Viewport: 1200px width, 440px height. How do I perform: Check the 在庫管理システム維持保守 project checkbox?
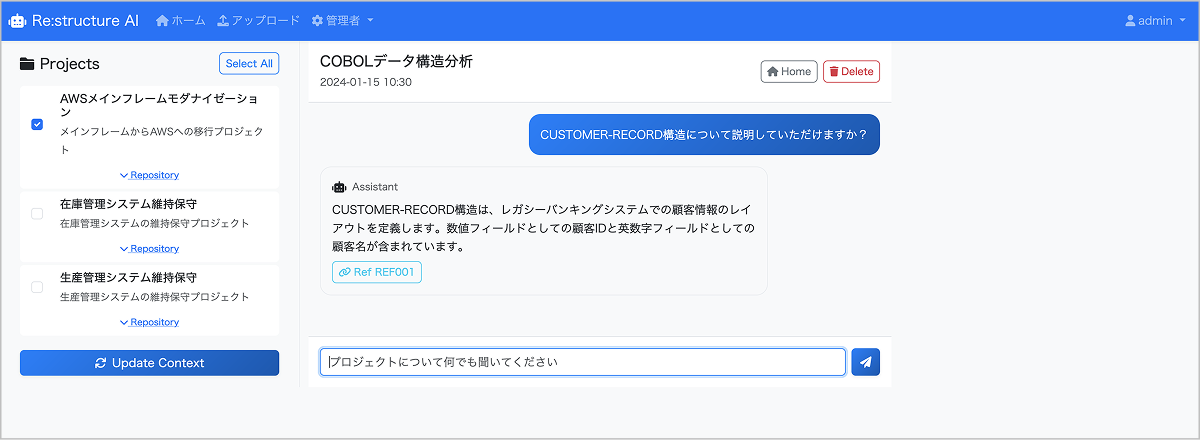(x=37, y=213)
